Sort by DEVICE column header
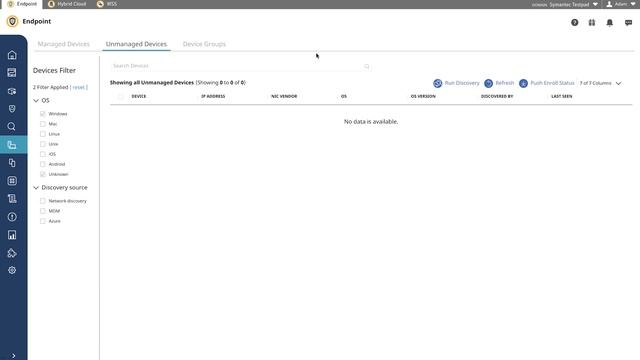 point(139,97)
